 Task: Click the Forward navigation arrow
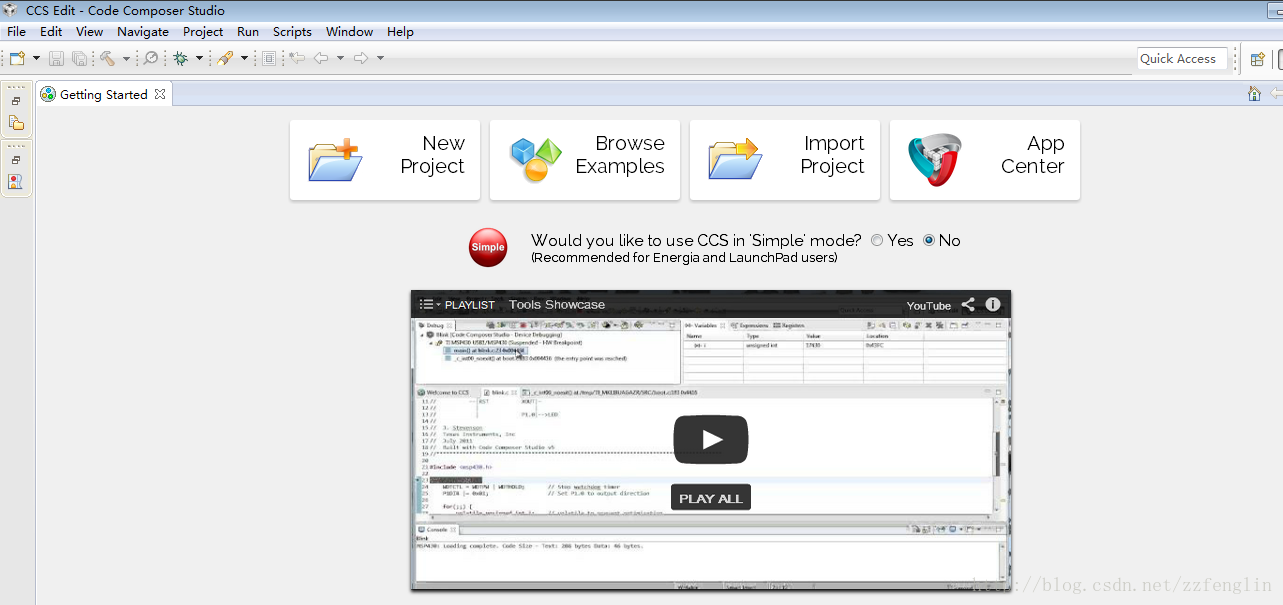point(361,59)
